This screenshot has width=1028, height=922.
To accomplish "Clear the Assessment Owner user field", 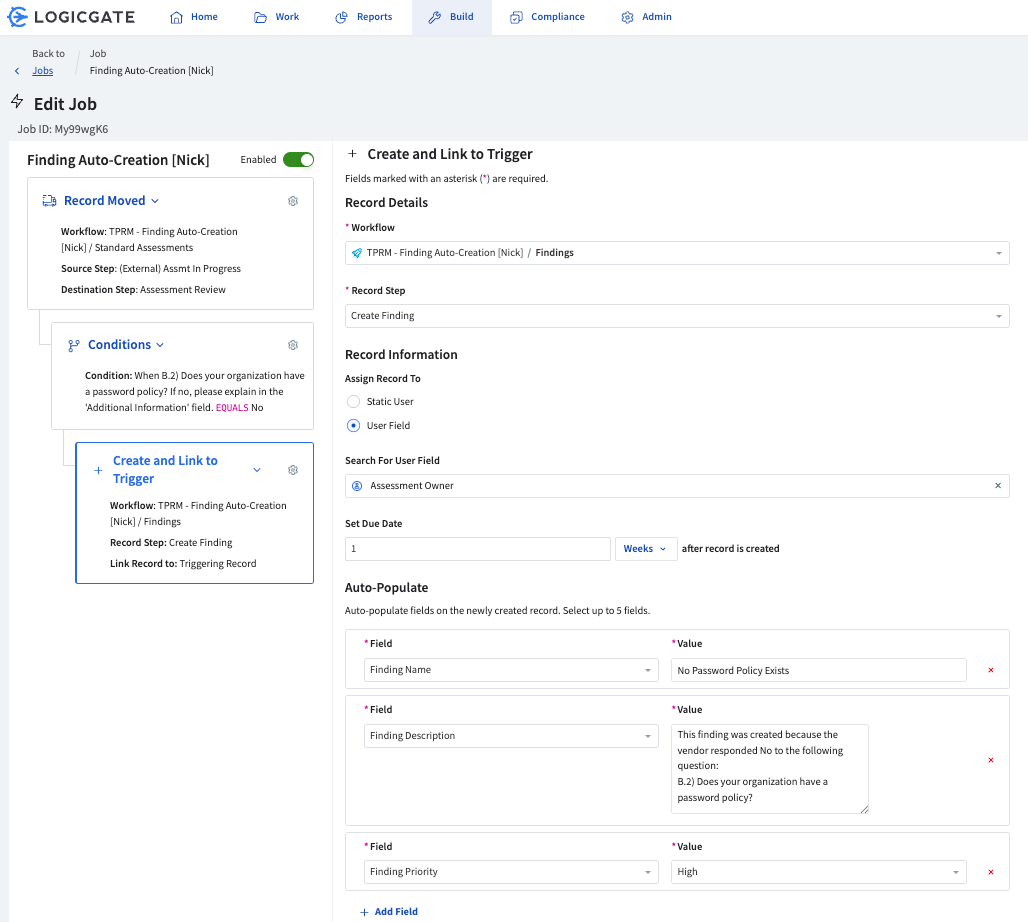I will [x=997, y=486].
